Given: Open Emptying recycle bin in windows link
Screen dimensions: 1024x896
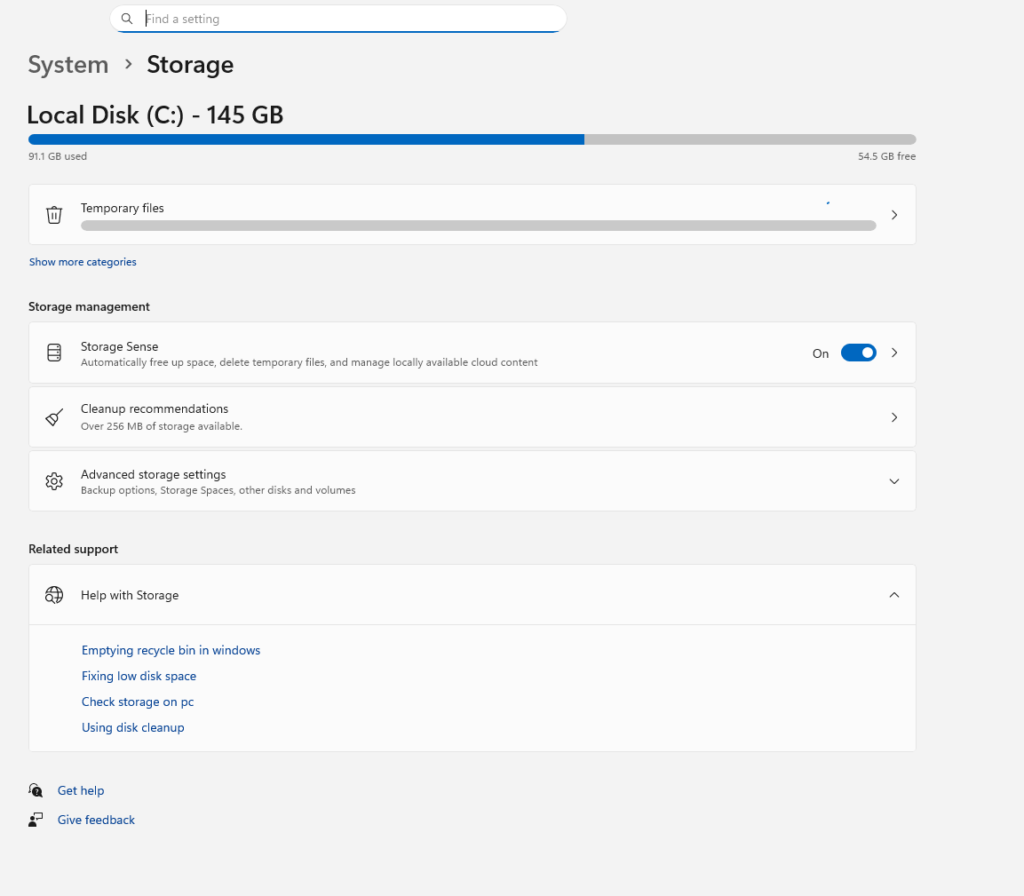Looking at the screenshot, I should pyautogui.click(x=171, y=650).
